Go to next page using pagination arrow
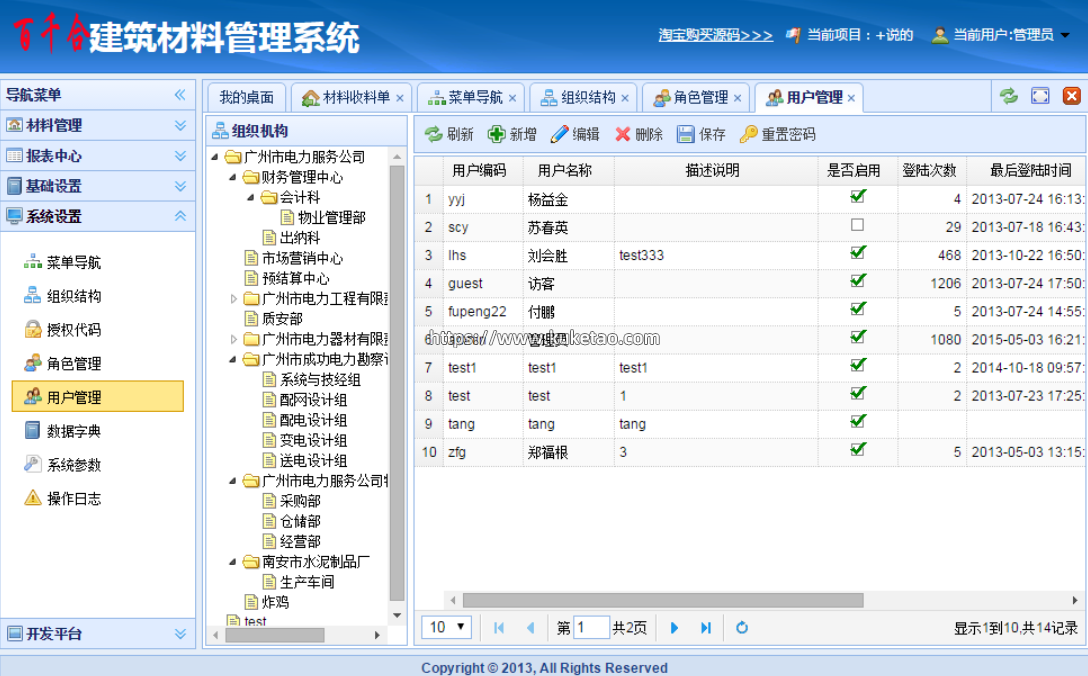 click(x=674, y=628)
